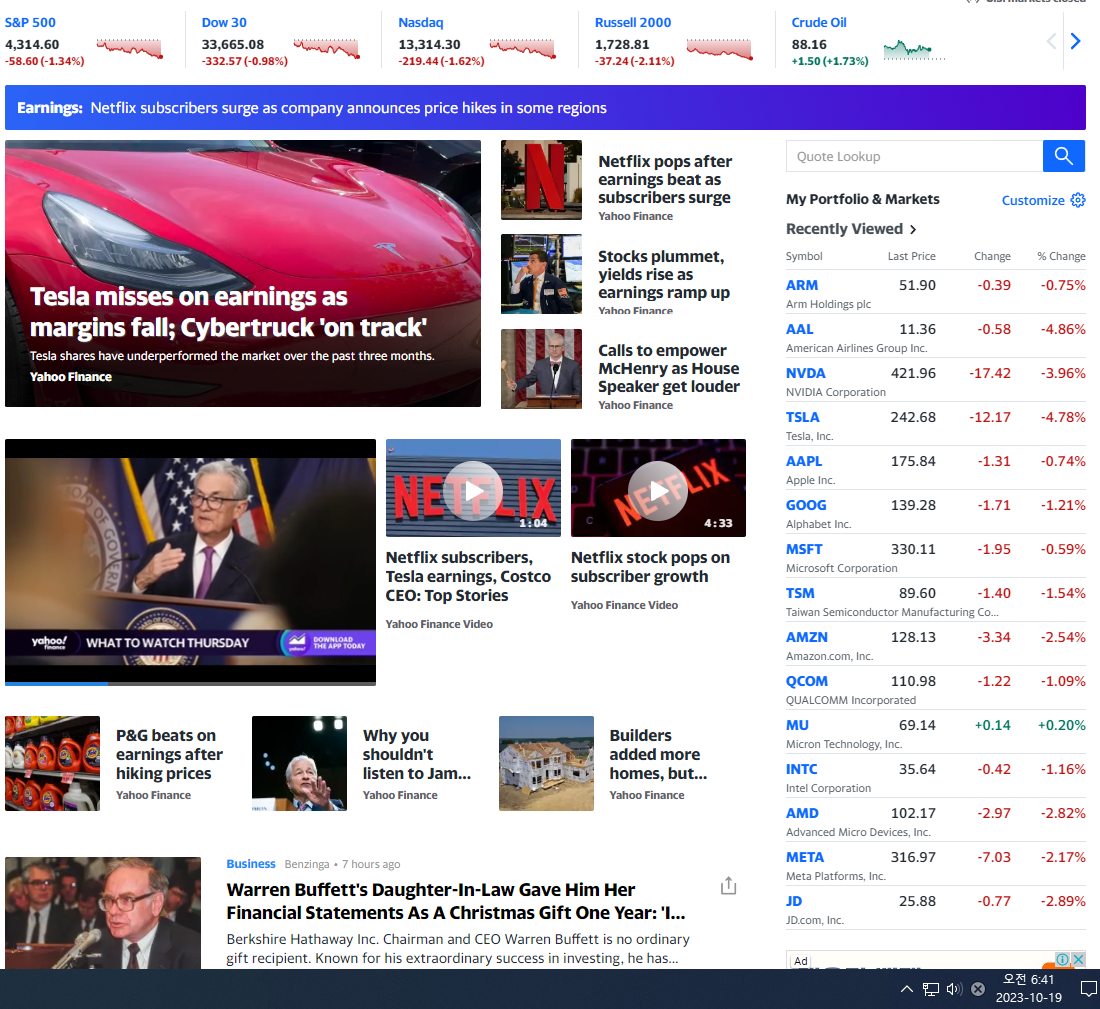Image resolution: width=1100 pixels, height=1009 pixels.
Task: Open the META symbol quote
Action: tap(805, 857)
